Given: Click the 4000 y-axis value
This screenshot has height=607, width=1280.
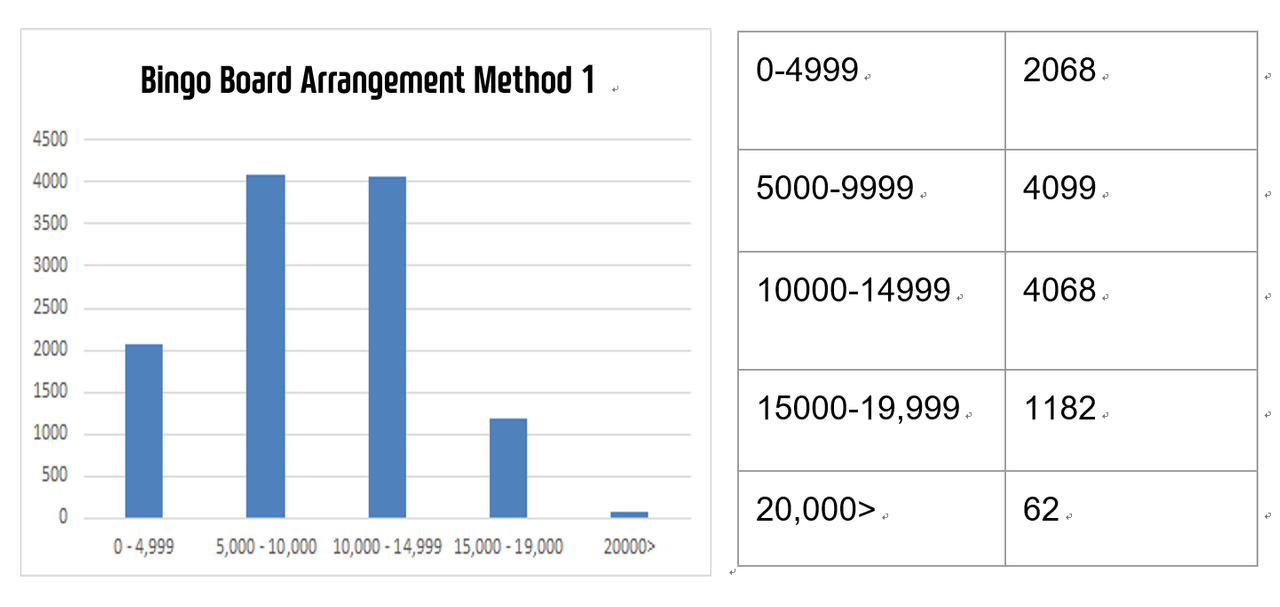Looking at the screenshot, I should [49, 182].
